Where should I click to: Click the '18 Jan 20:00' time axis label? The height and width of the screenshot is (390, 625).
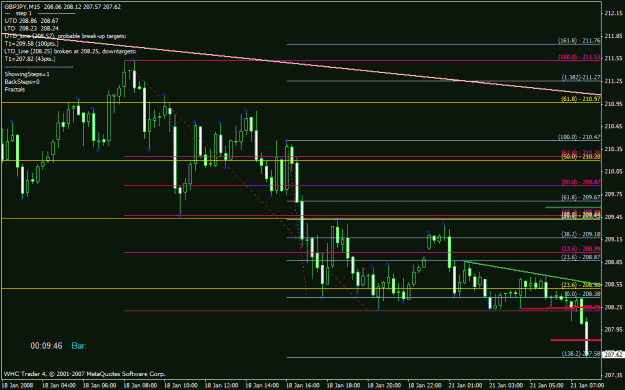(384, 385)
